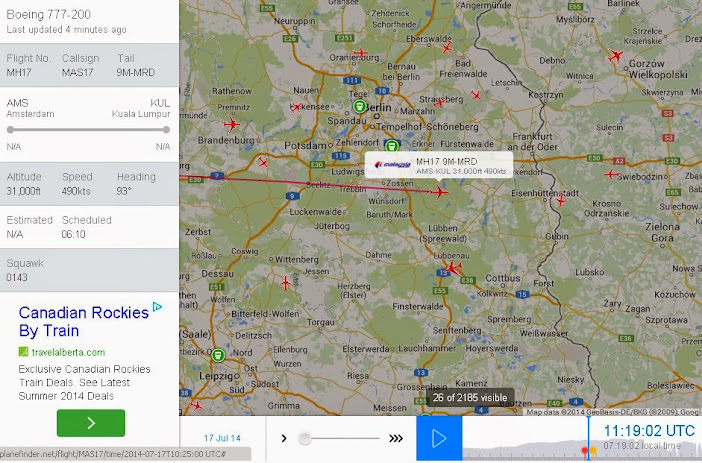
Task: Click the KUL Kuala Lumpur destination label
Action: pos(141,108)
